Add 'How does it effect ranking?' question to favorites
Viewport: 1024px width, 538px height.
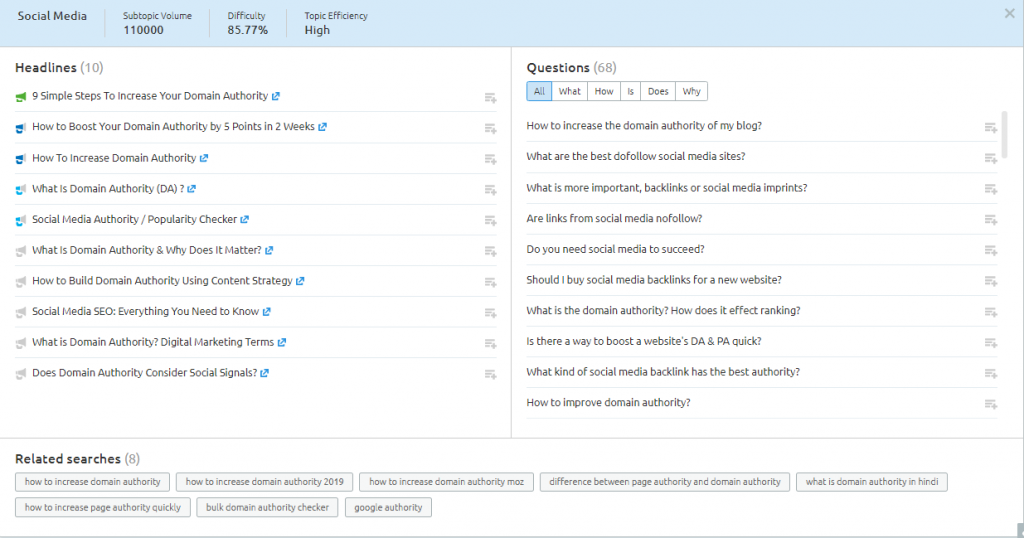pos(991,312)
